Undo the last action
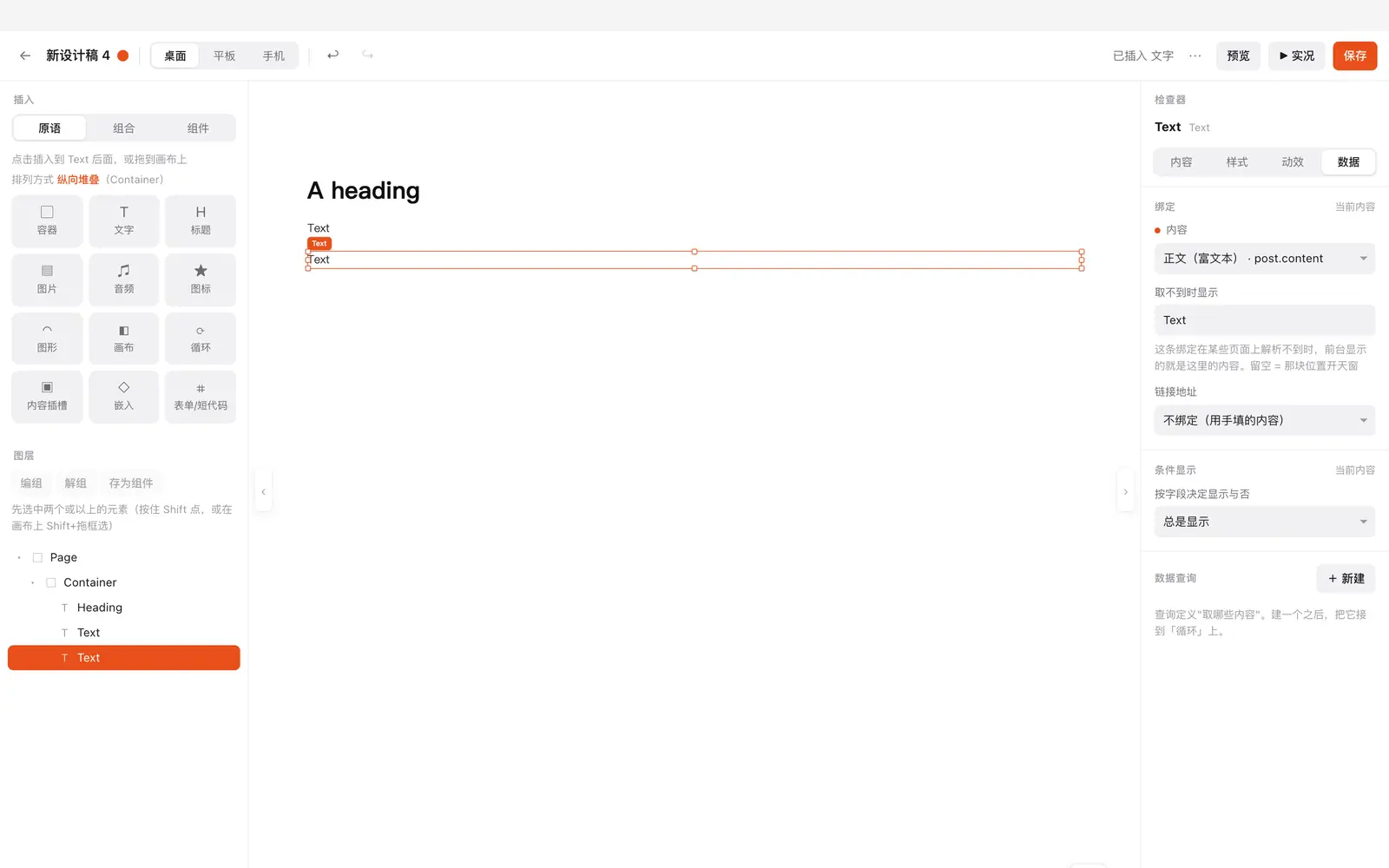Screen dimensions: 1389x868 pyautogui.click(x=332, y=55)
